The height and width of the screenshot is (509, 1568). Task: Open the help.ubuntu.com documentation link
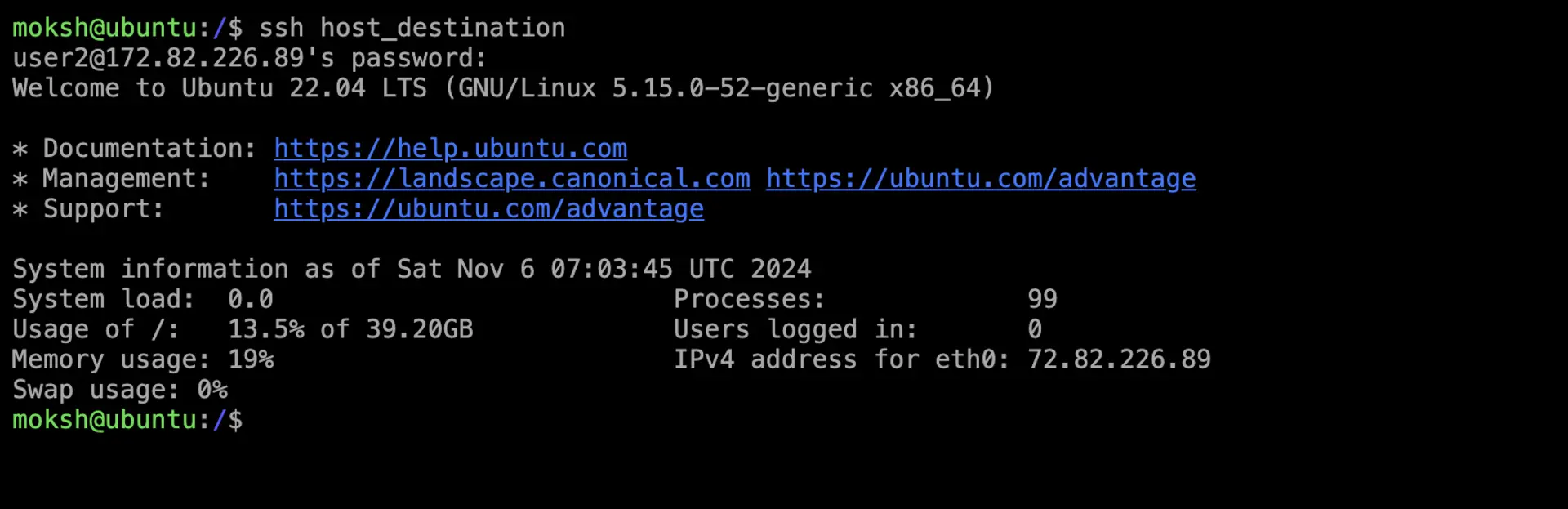click(x=450, y=149)
